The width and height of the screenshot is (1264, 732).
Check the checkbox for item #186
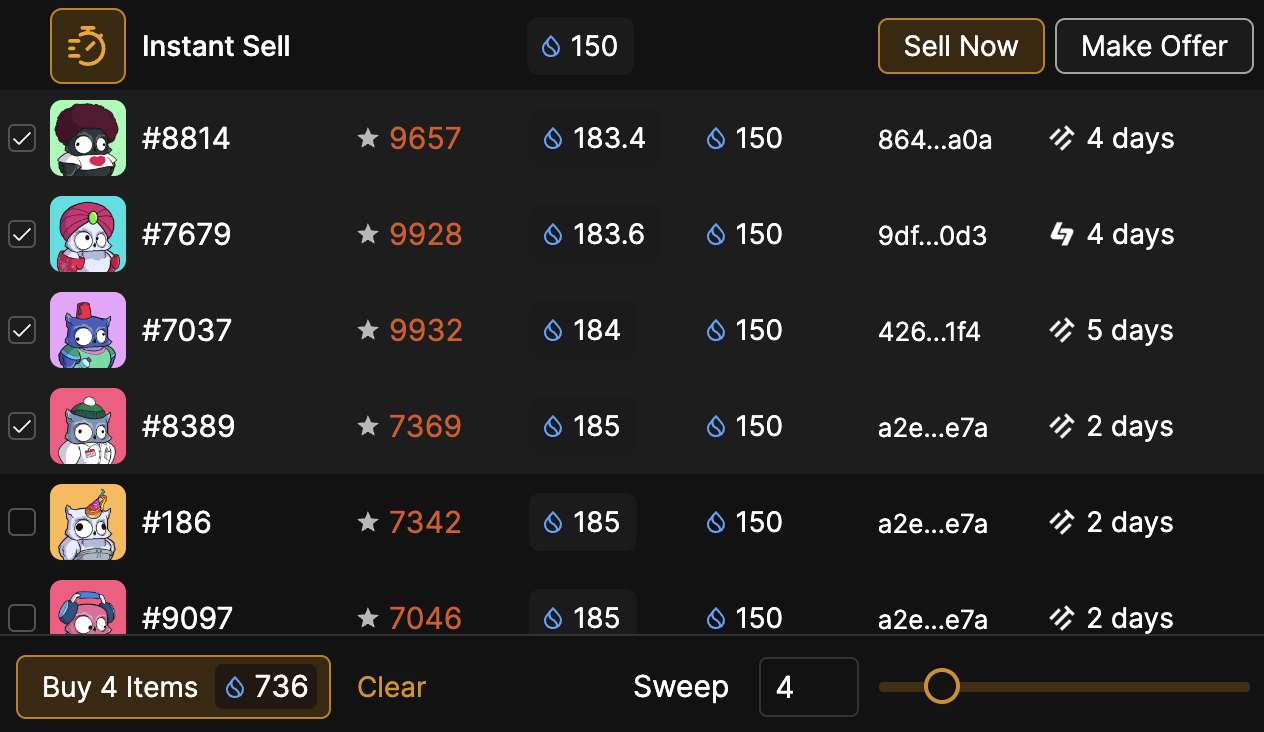pyautogui.click(x=22, y=522)
